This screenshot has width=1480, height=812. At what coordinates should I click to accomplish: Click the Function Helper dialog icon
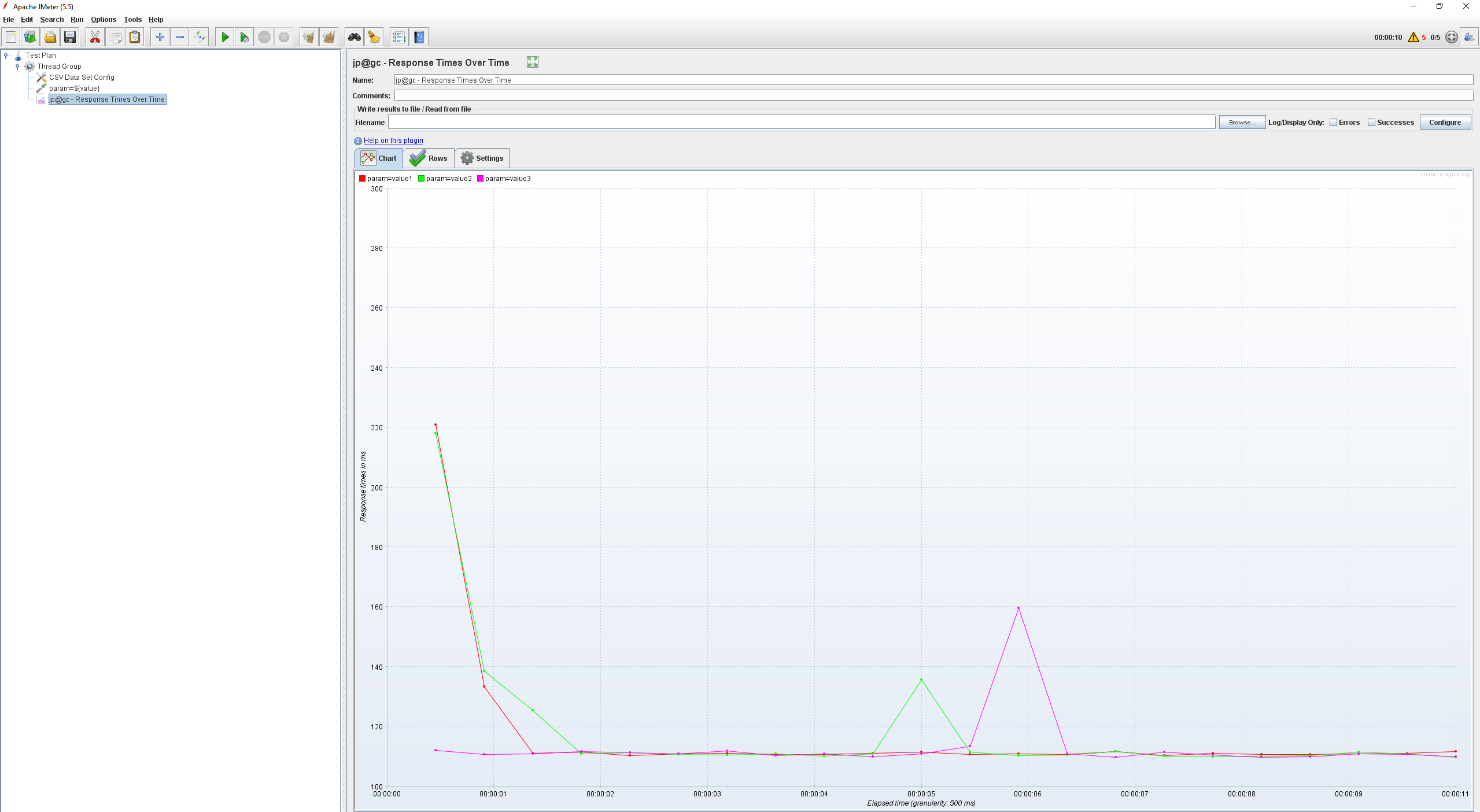coord(398,38)
